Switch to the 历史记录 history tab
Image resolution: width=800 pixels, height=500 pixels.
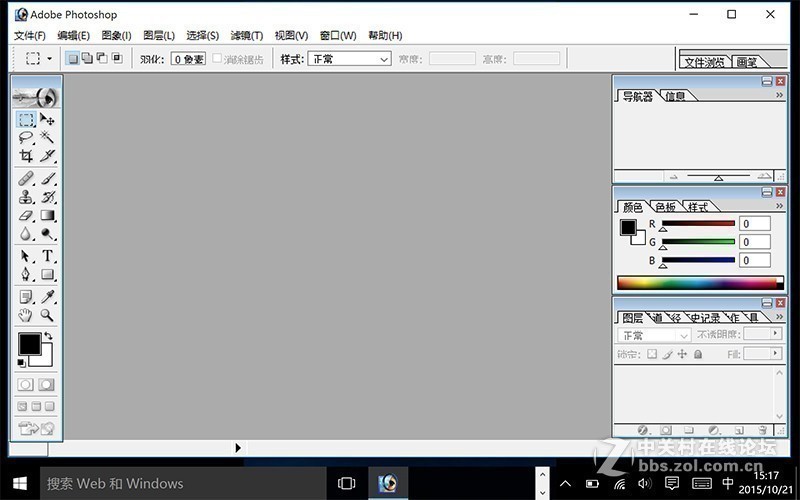705,318
